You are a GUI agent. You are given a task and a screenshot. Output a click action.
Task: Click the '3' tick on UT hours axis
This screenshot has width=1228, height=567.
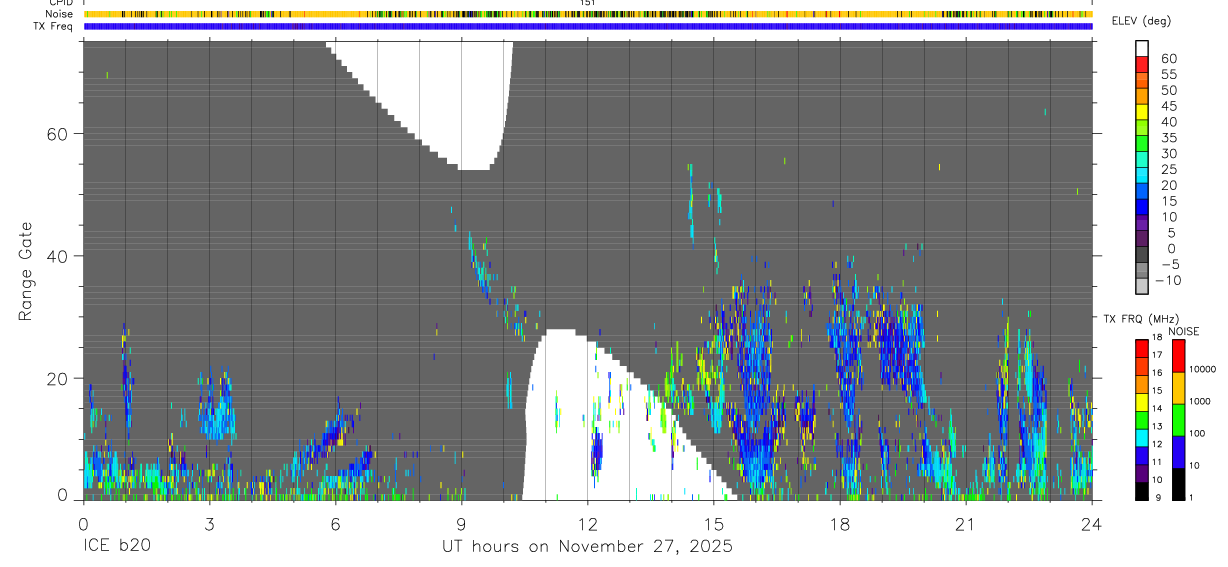(209, 524)
